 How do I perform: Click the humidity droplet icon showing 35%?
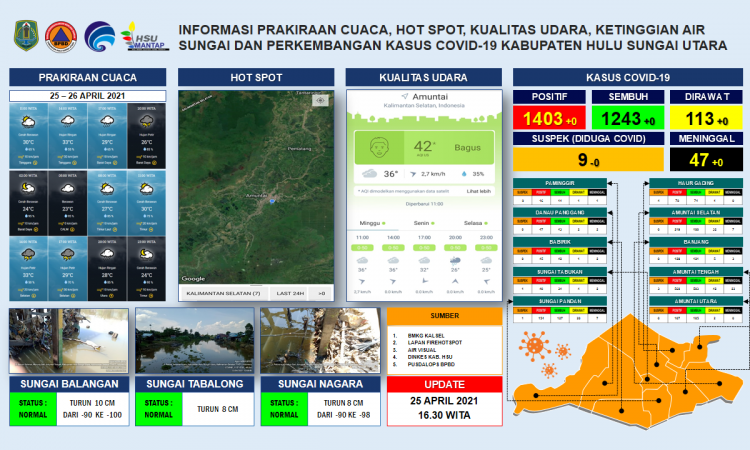point(464,173)
